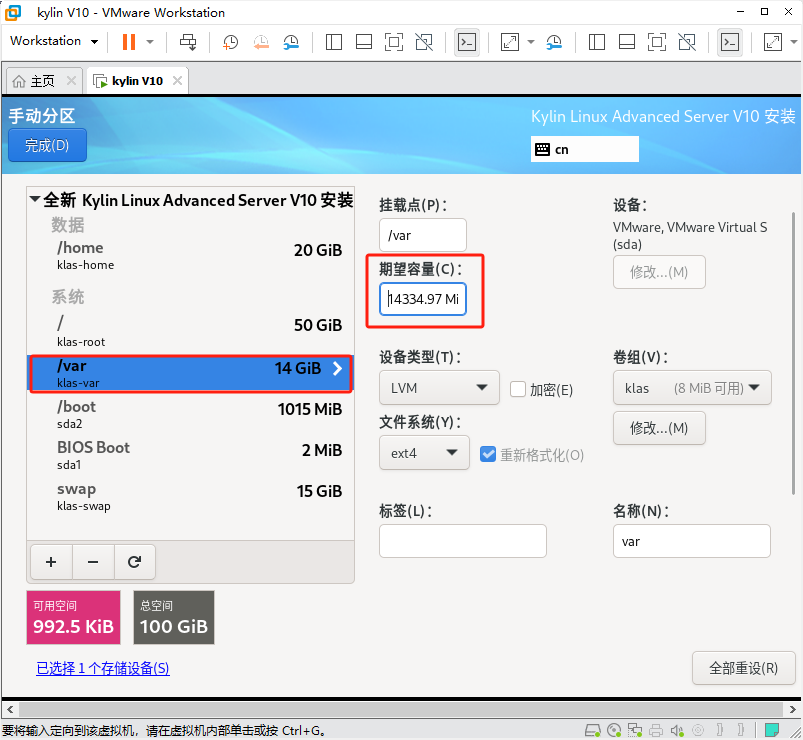Screen dimensions: 803x740
Task: Click the empty 标签(L) input field
Action: click(x=462, y=541)
